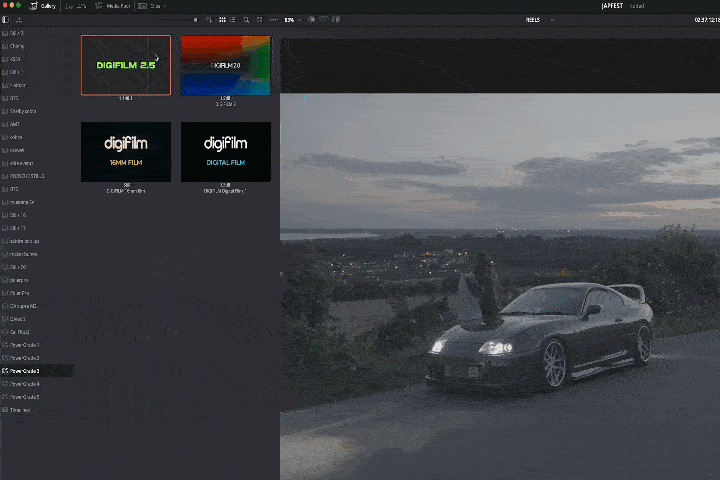Select the highlighted PowerGrade 3 album

[x=37, y=371]
